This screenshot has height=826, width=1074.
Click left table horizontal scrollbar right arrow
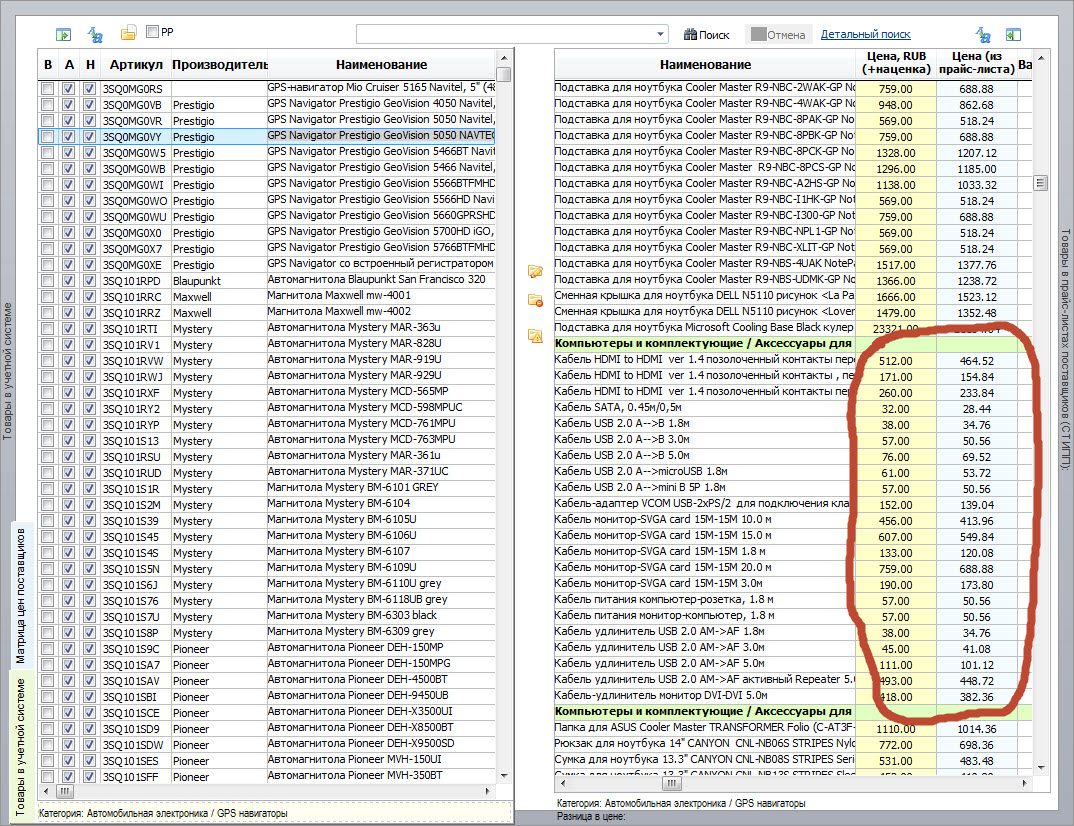(x=488, y=791)
